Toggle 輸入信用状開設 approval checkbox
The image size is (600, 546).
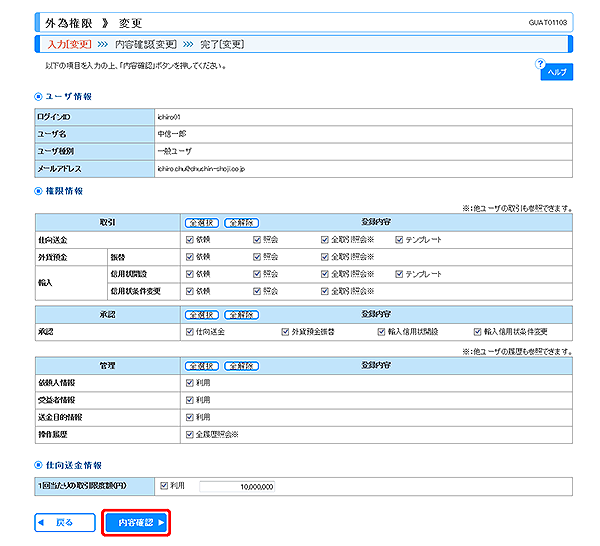(381, 332)
